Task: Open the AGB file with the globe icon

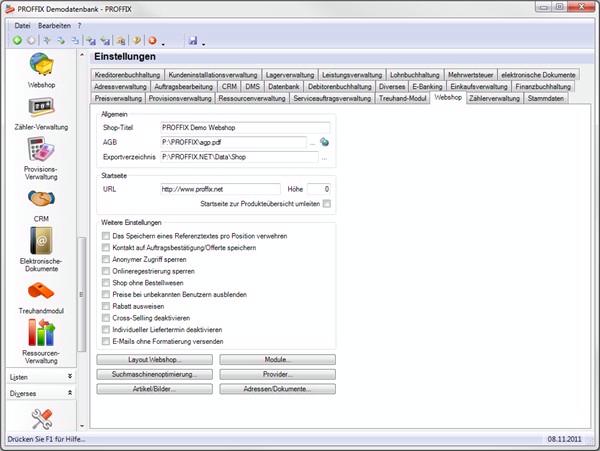Action: click(324, 142)
